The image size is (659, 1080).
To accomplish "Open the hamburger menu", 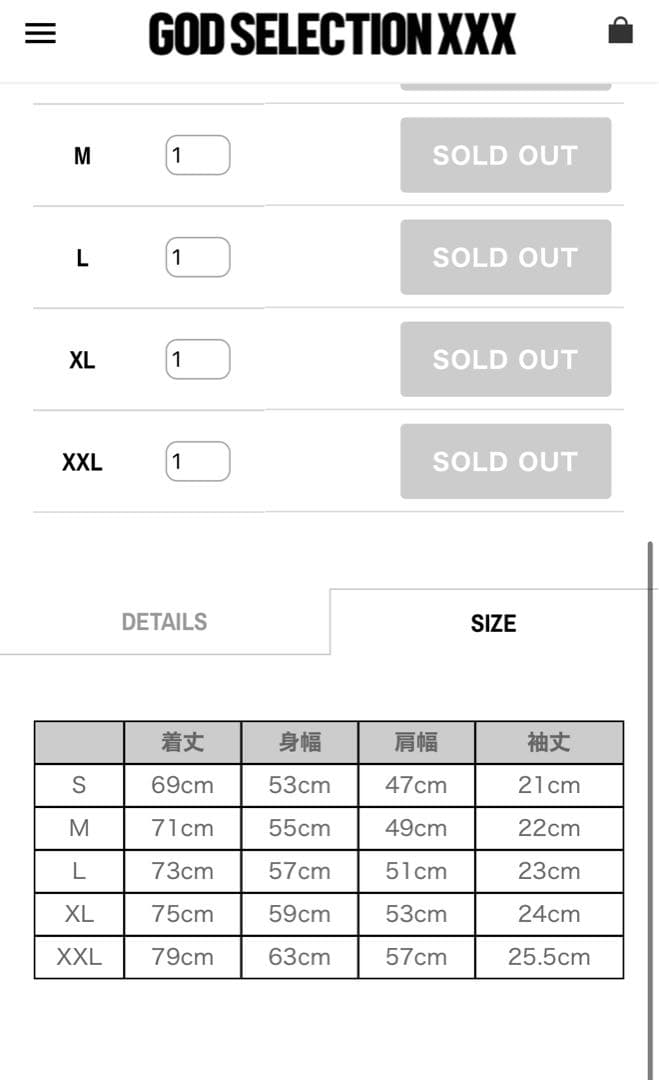I will pyautogui.click(x=40, y=34).
